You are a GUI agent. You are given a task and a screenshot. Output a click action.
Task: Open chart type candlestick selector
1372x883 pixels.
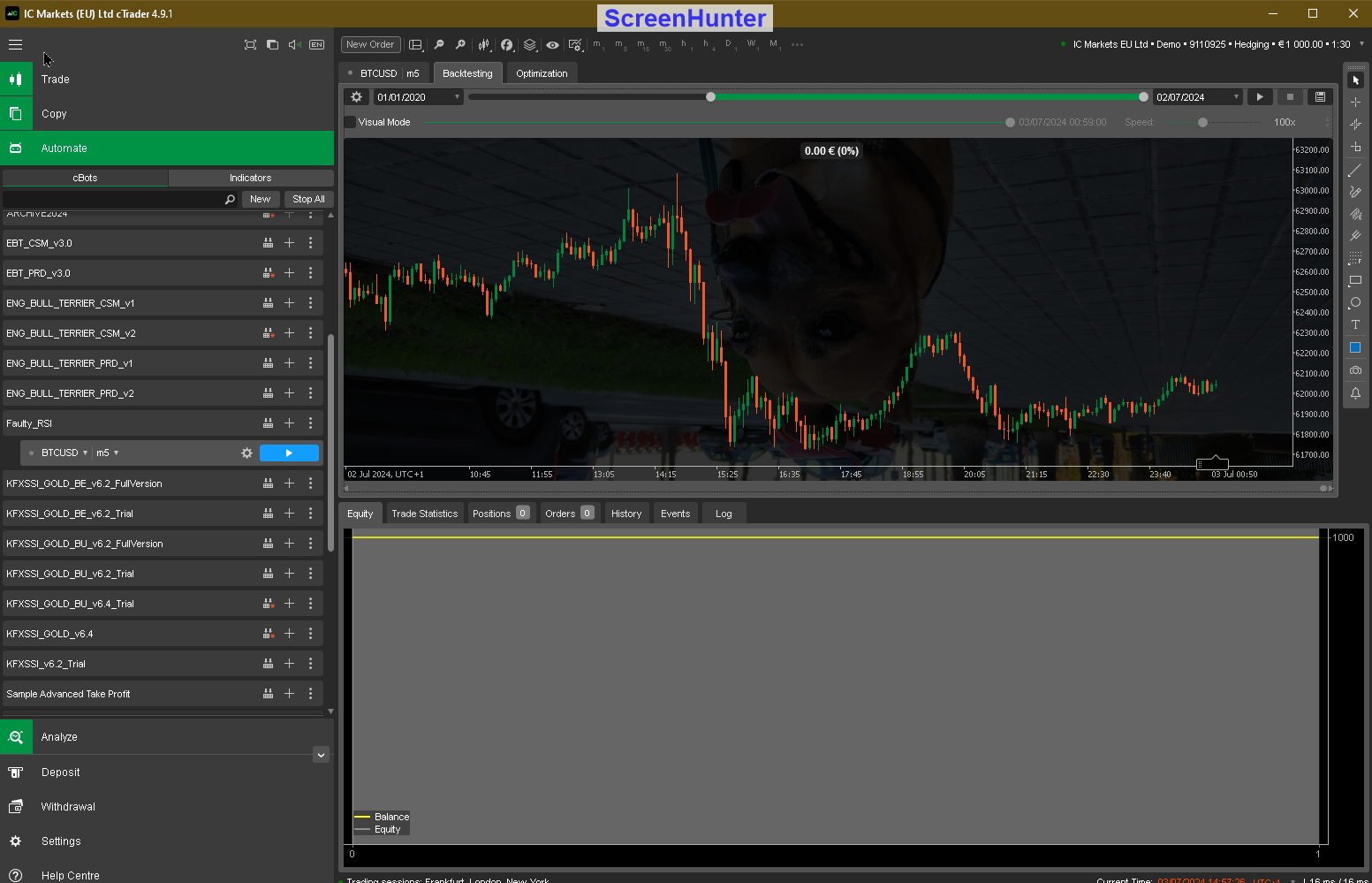point(484,44)
